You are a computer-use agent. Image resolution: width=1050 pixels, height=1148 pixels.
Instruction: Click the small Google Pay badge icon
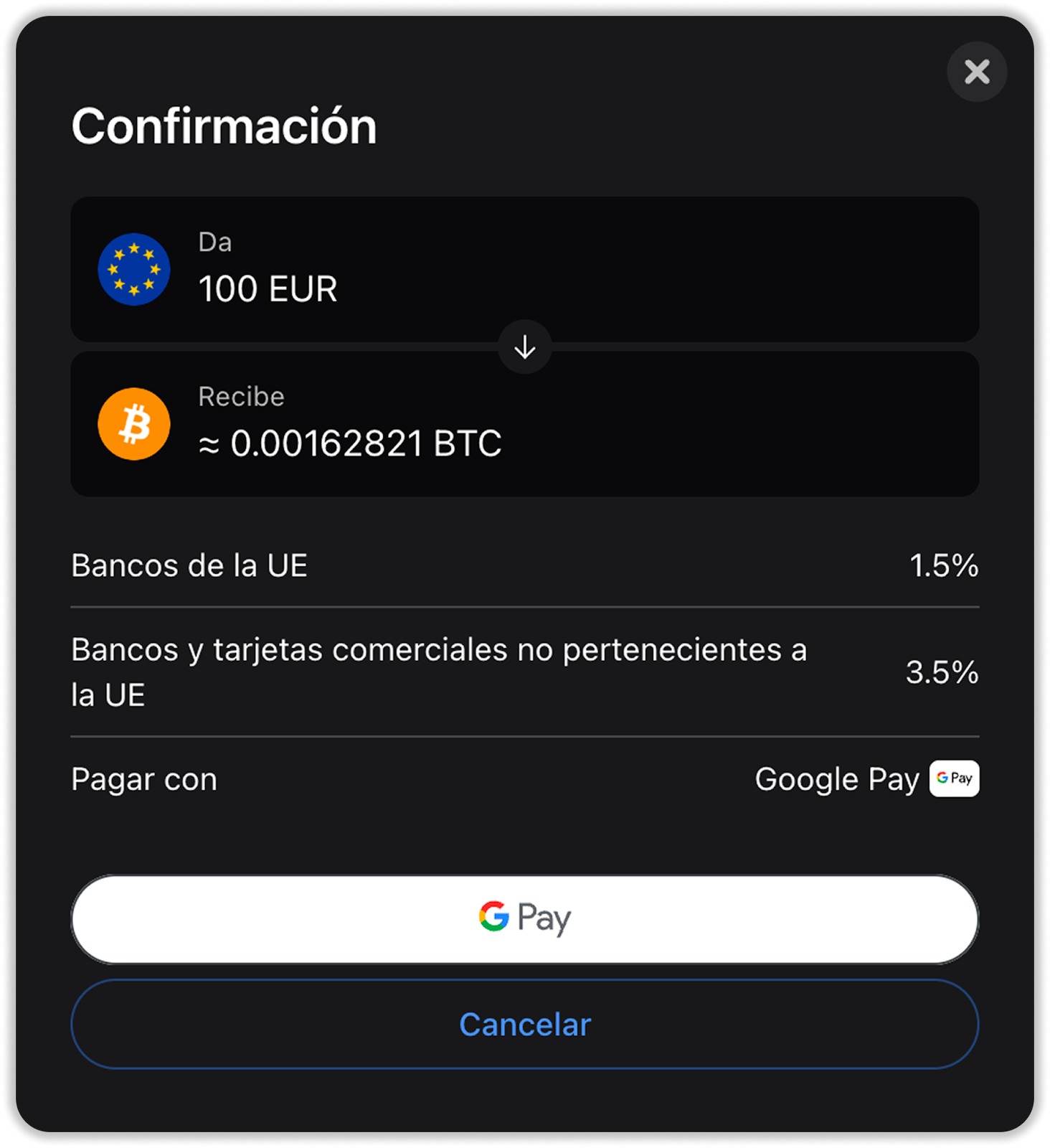click(x=954, y=778)
